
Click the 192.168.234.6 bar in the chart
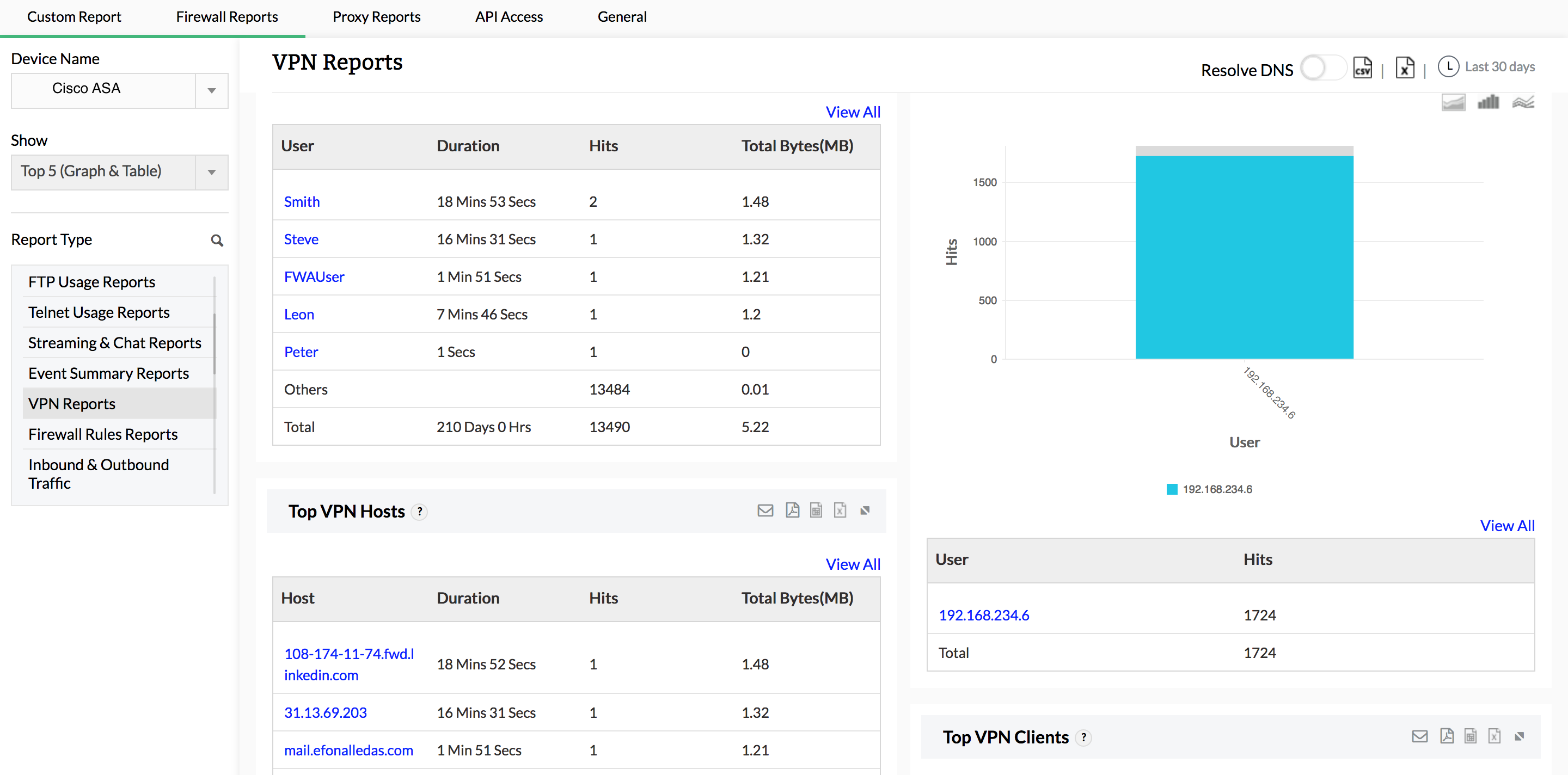(1244, 255)
